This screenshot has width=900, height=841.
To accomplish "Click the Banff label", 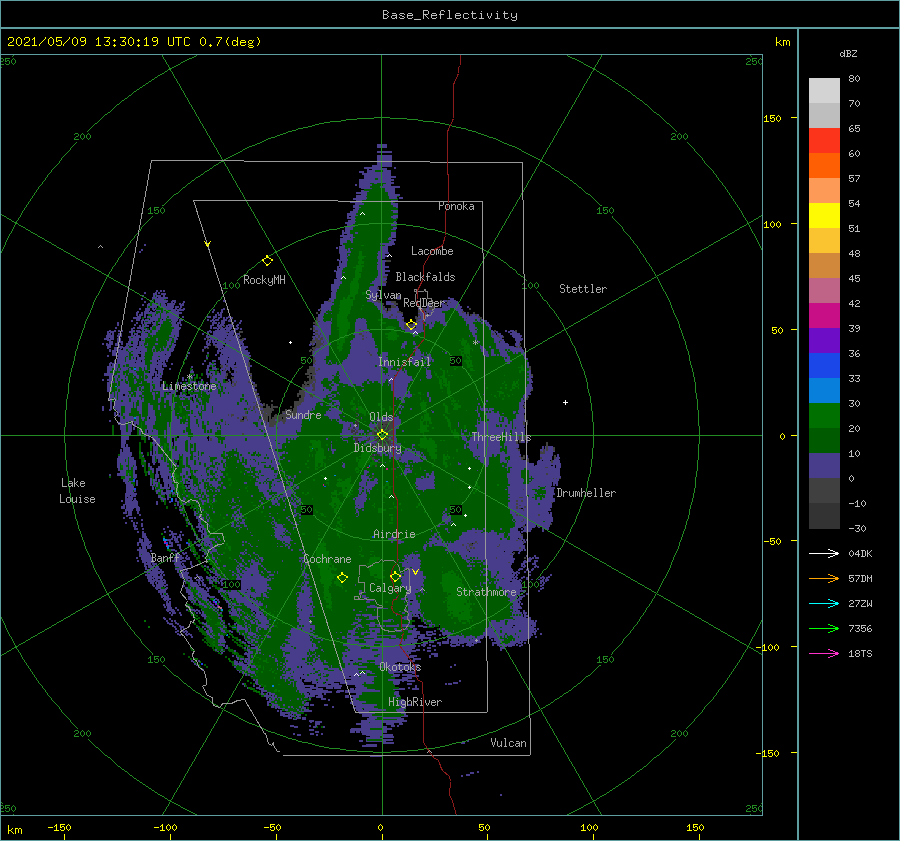I will (x=165, y=557).
